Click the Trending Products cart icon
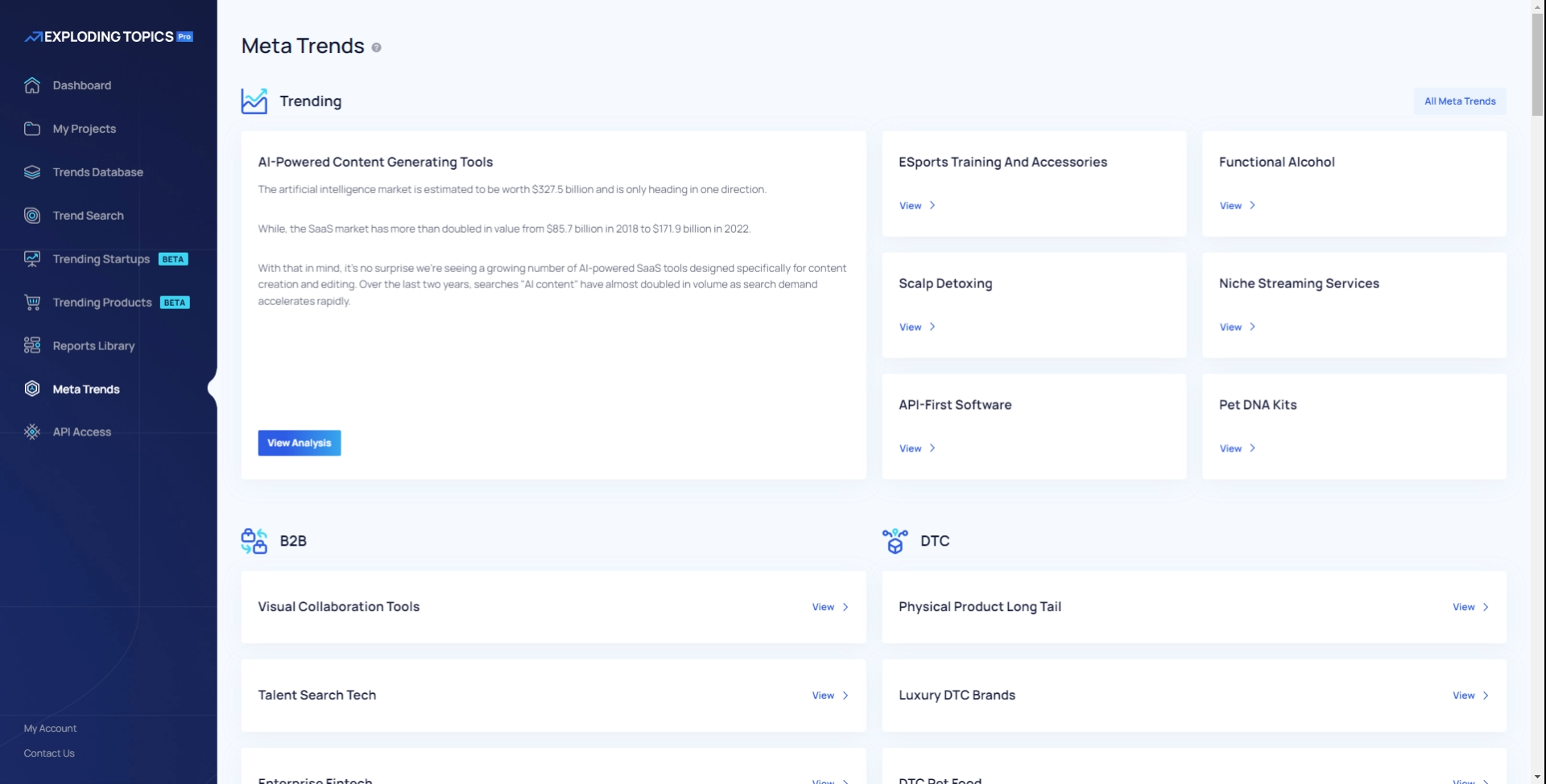The width and height of the screenshot is (1546, 784). (32, 303)
